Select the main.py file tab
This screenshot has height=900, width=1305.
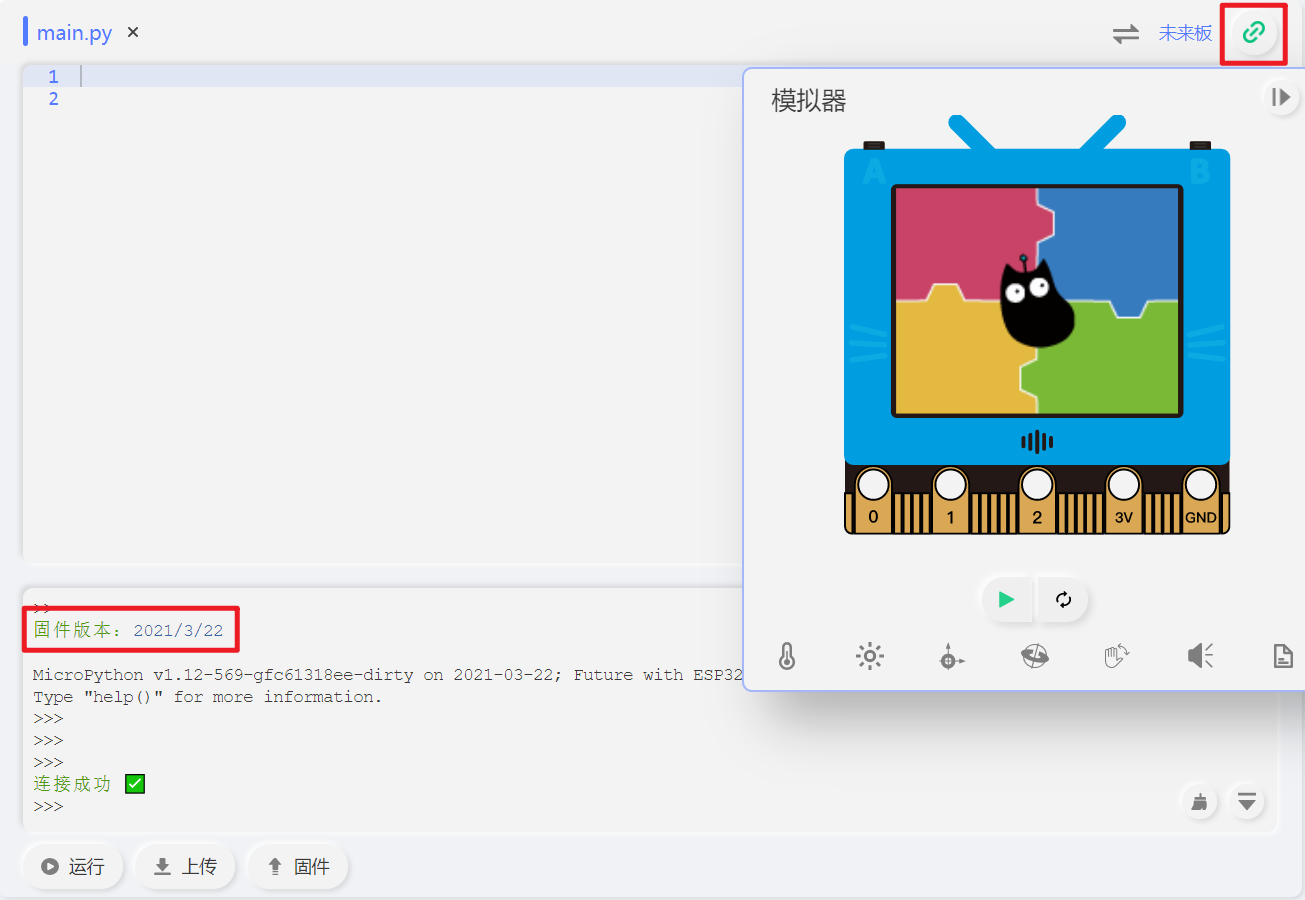click(x=75, y=33)
